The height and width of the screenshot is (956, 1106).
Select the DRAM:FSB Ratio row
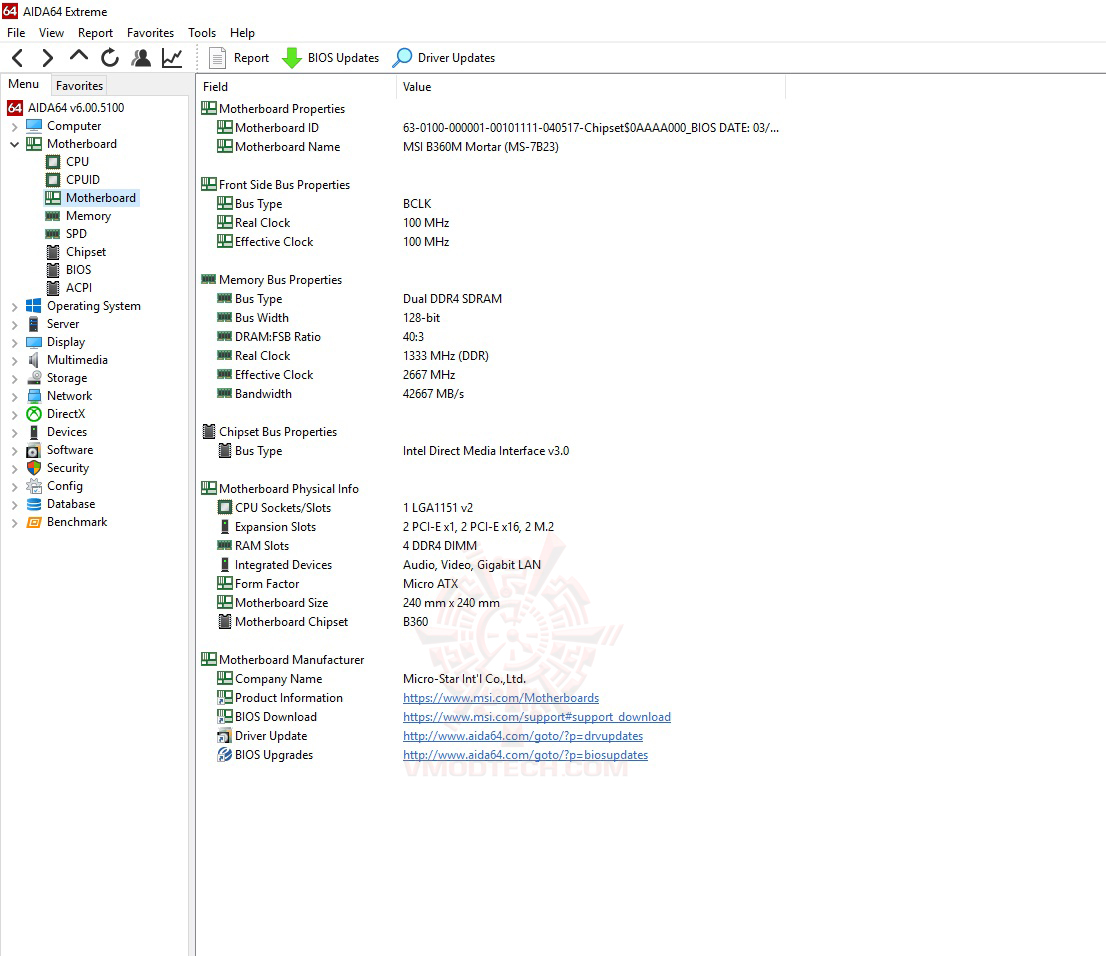click(x=490, y=337)
